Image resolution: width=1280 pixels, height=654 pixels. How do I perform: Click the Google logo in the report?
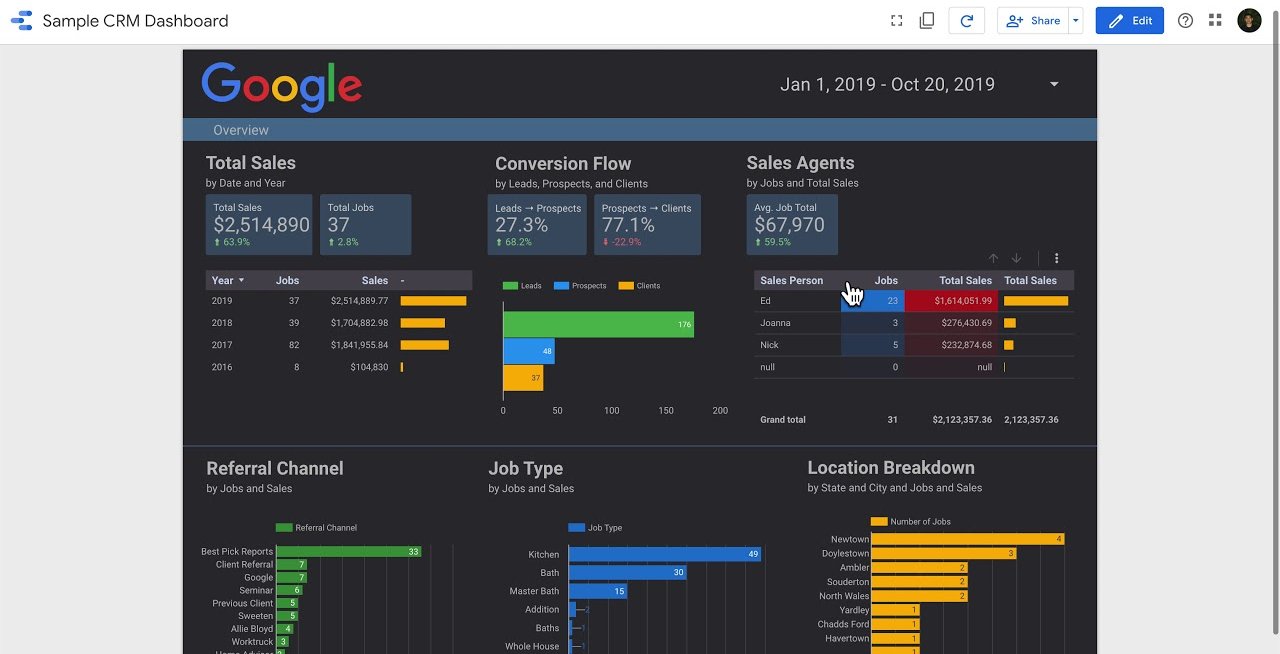[282, 87]
